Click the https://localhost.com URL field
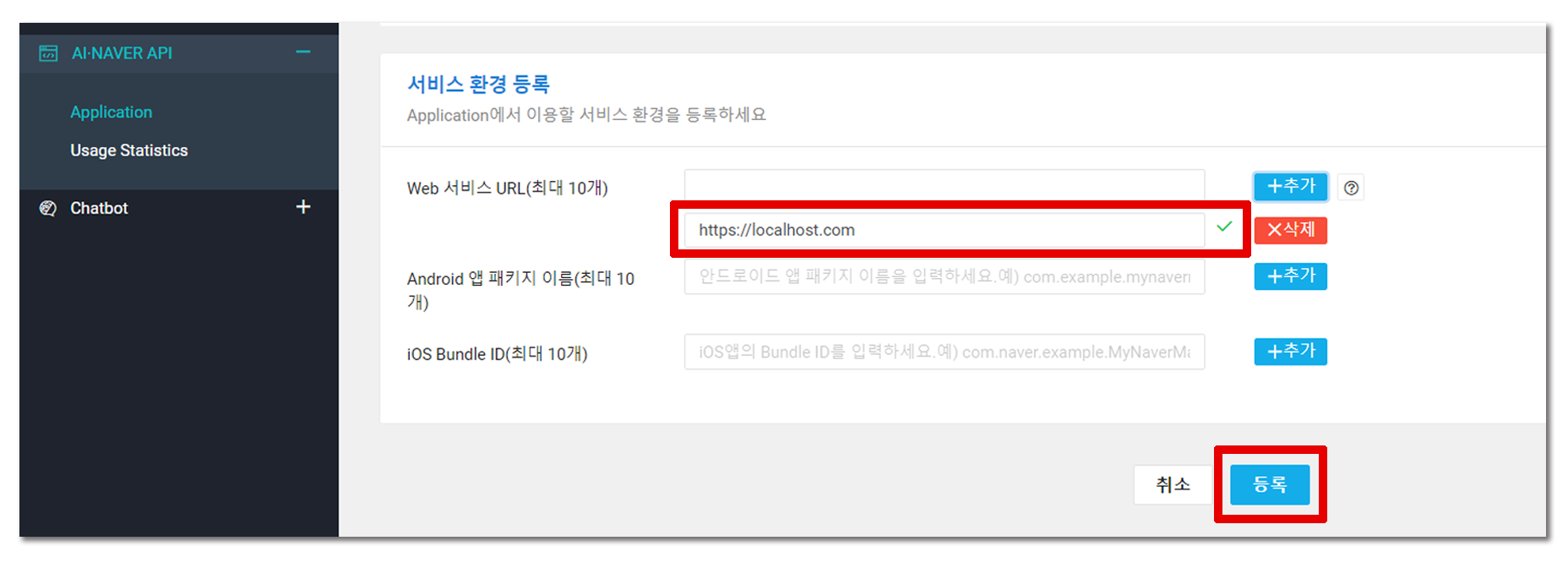The image size is (1568, 568). (945, 230)
